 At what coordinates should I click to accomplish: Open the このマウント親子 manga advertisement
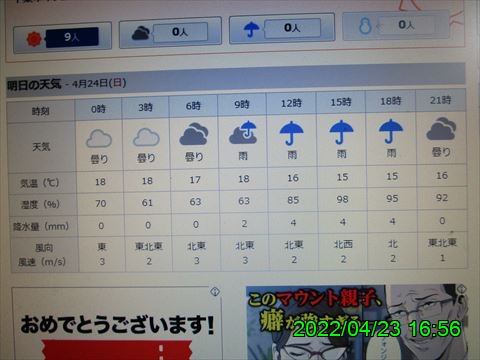click(357, 322)
